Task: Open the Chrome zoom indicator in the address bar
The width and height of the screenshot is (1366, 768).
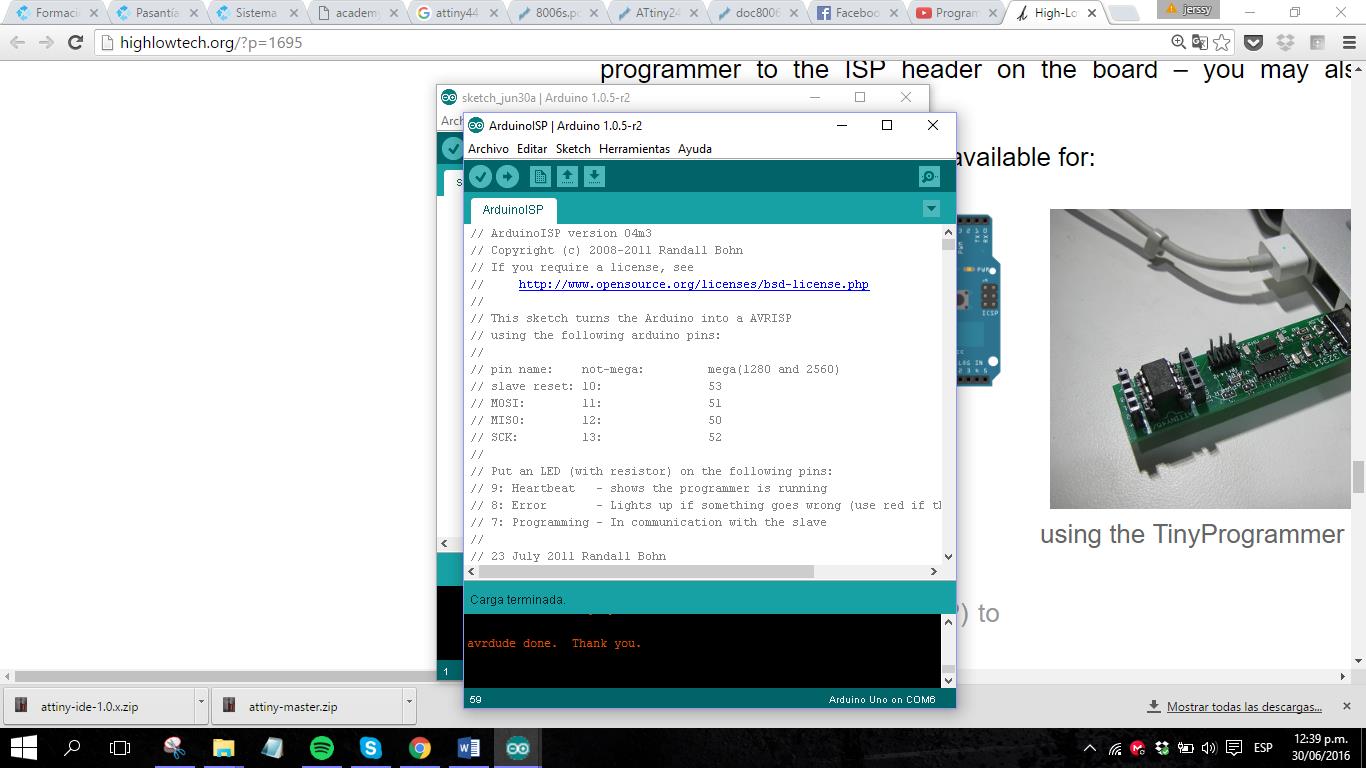Action: click(1179, 42)
